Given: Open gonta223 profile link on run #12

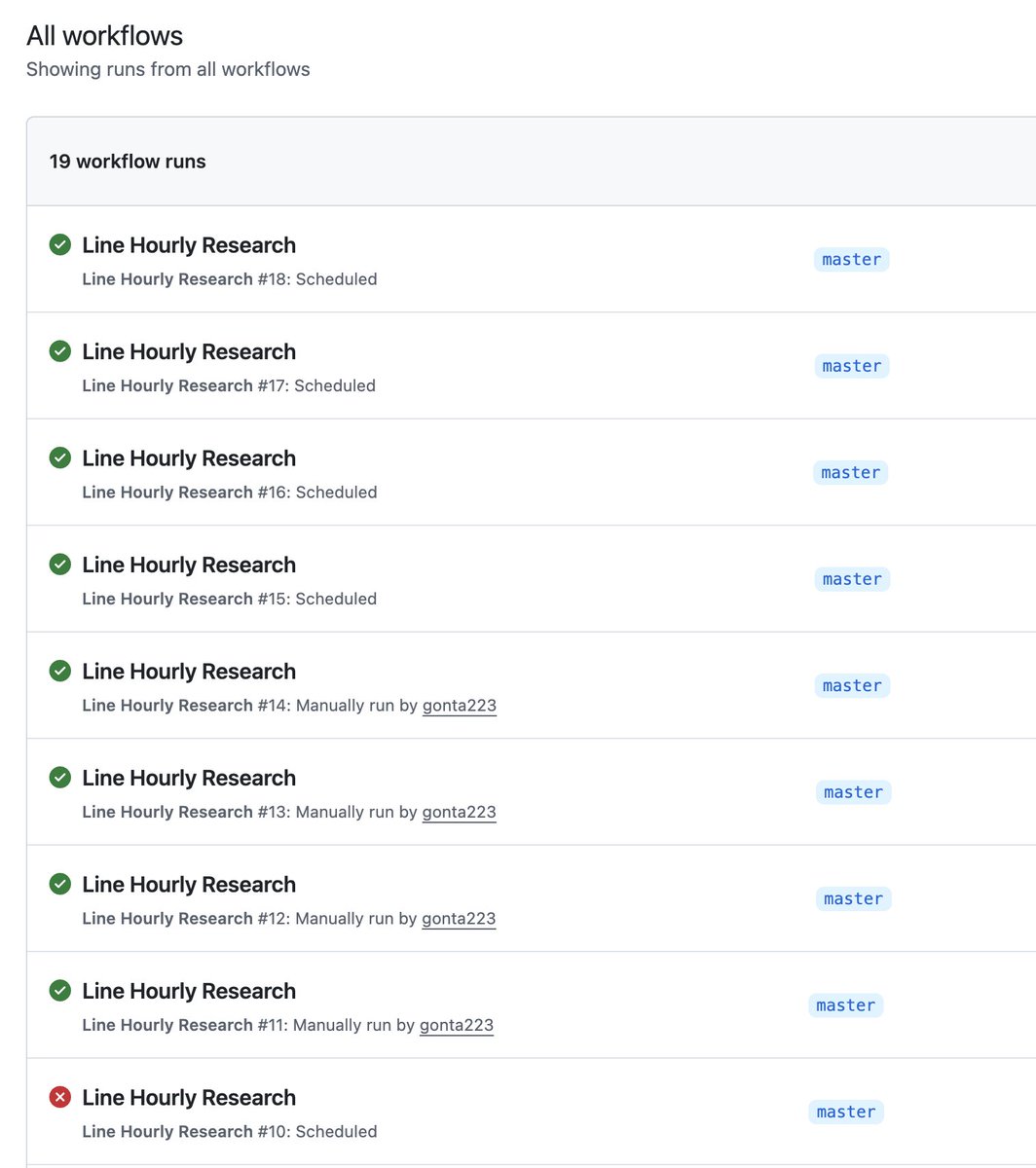Looking at the screenshot, I should [x=460, y=919].
